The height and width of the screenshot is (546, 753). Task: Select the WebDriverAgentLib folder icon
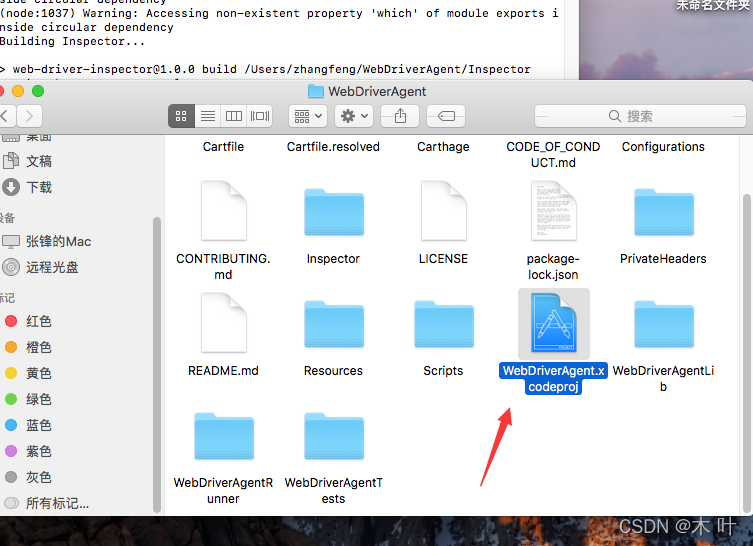point(664,324)
